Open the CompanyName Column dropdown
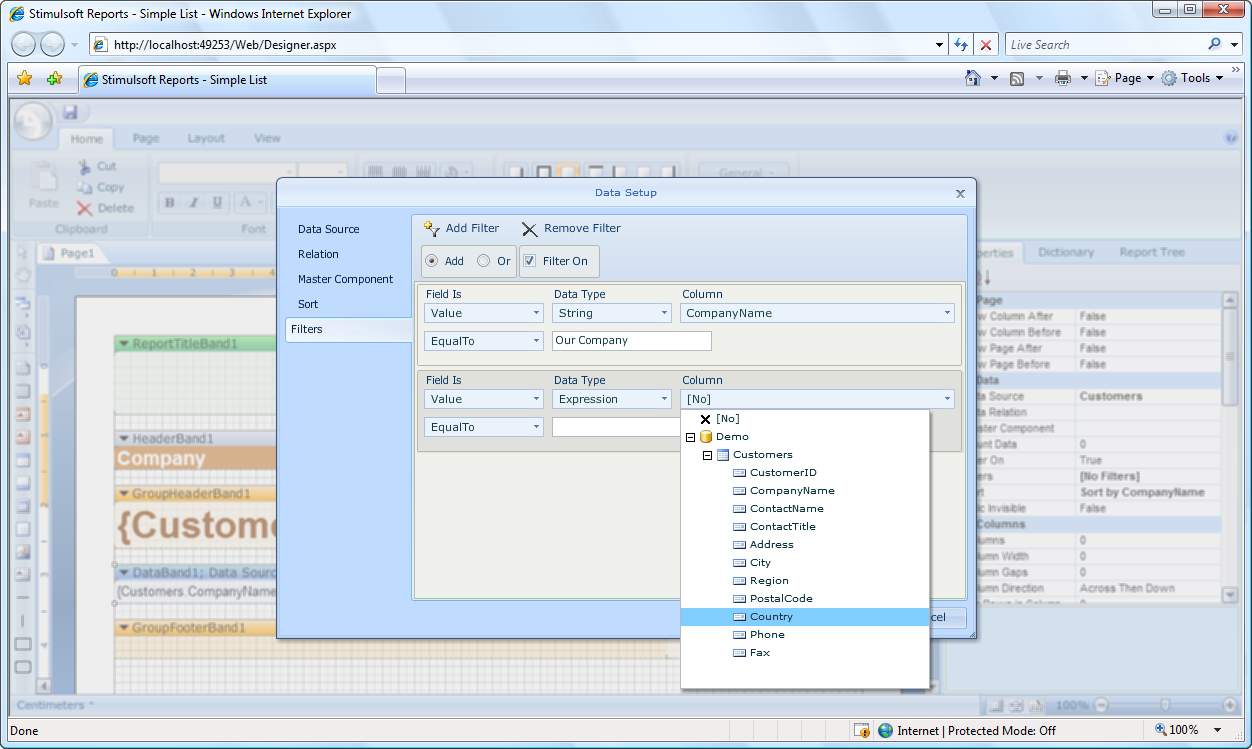The image size is (1252, 749). tap(818, 313)
